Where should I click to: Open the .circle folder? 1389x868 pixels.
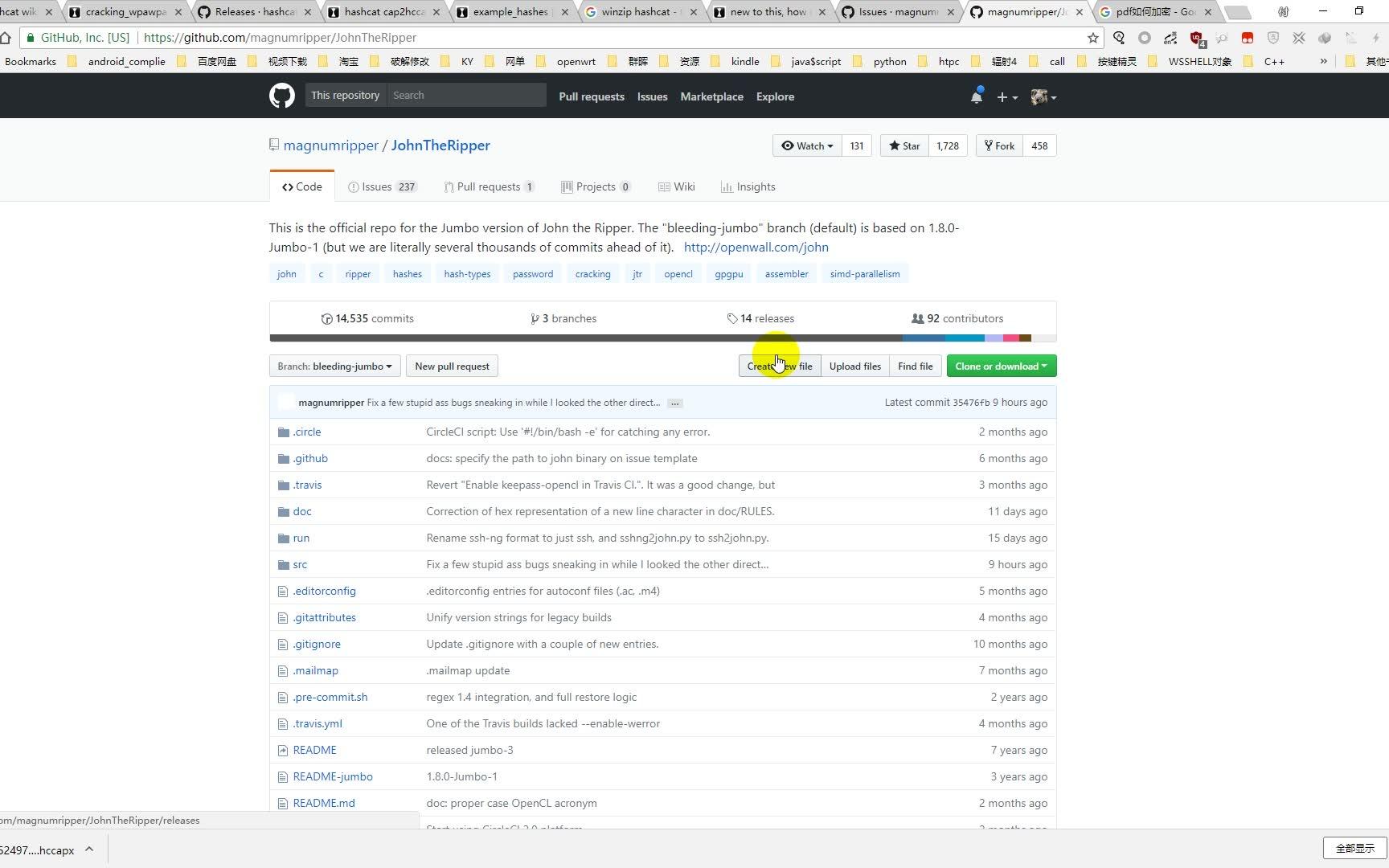(307, 432)
